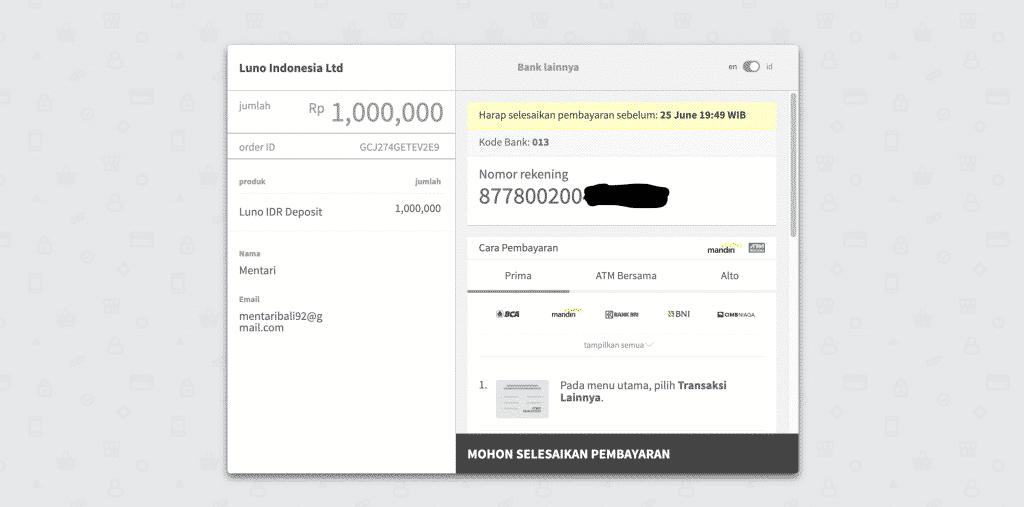This screenshot has width=1024, height=507.
Task: Switch language to 'en' label
Action: [732, 67]
